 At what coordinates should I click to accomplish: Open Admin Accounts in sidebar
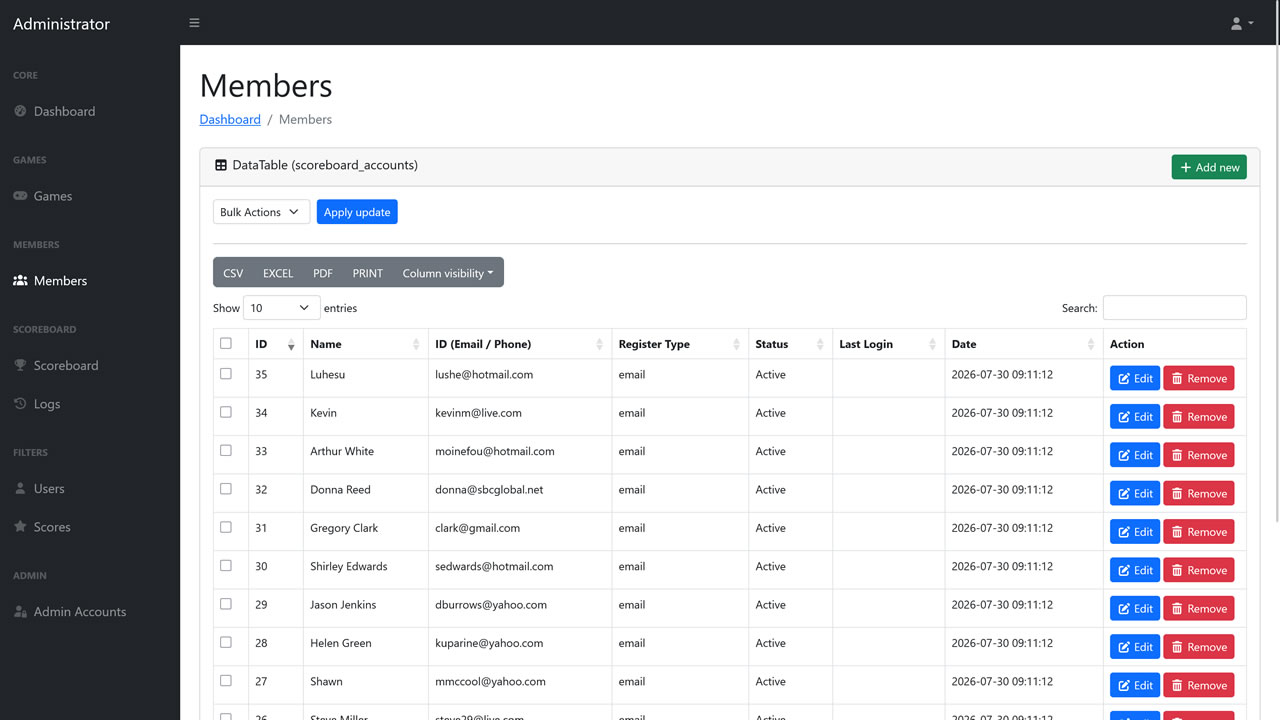click(x=80, y=612)
